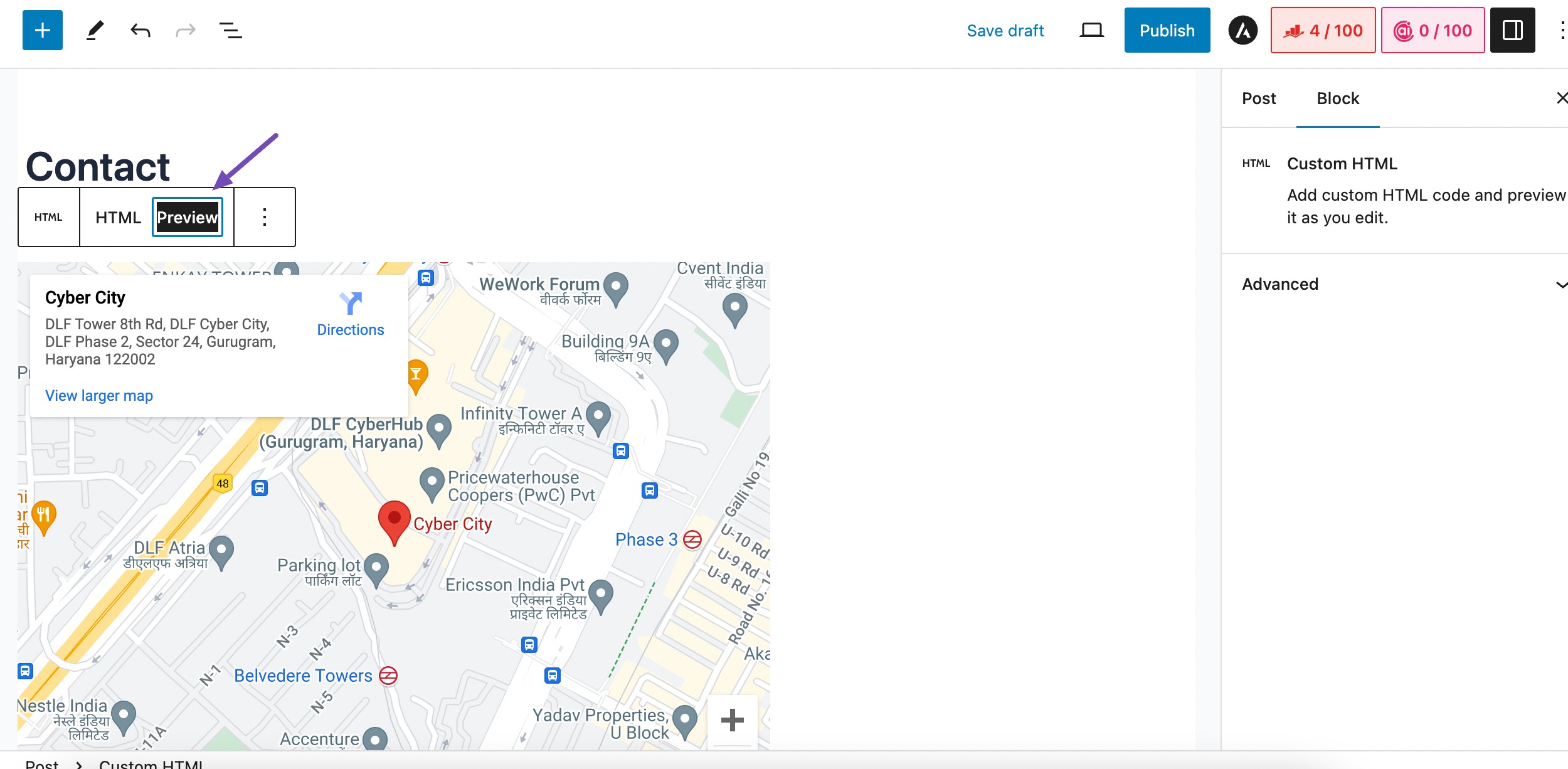Click the Ericsson India marker
Image resolution: width=1568 pixels, height=769 pixels.
pyautogui.click(x=601, y=597)
